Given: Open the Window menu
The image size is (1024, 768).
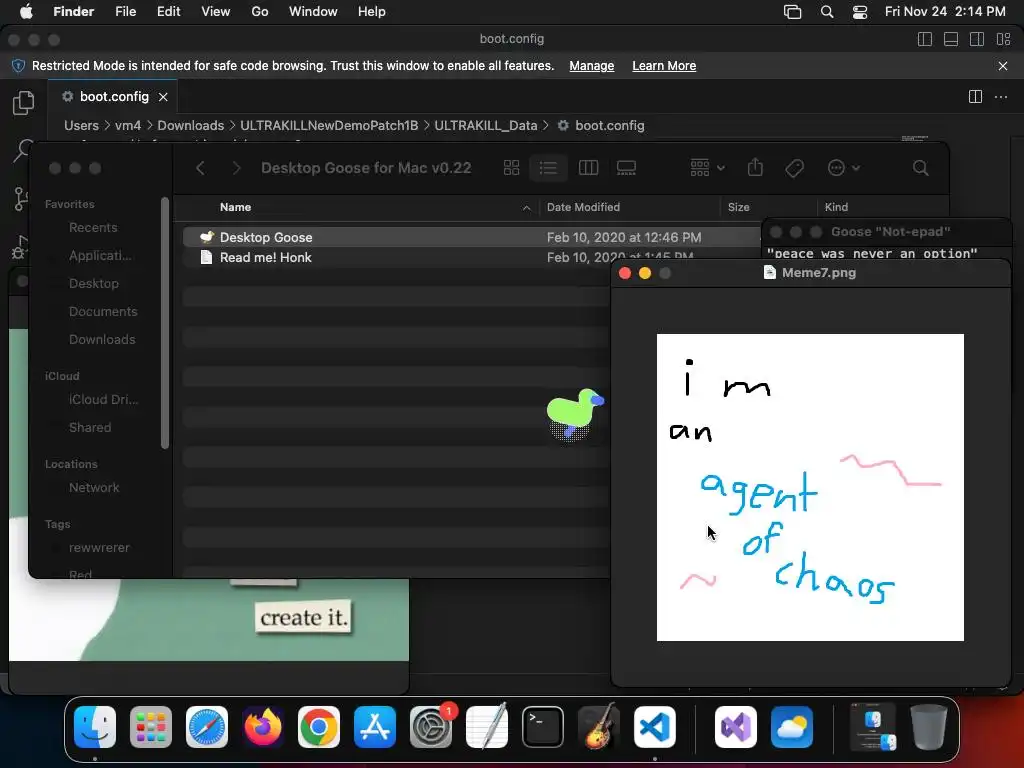Looking at the screenshot, I should tap(313, 12).
